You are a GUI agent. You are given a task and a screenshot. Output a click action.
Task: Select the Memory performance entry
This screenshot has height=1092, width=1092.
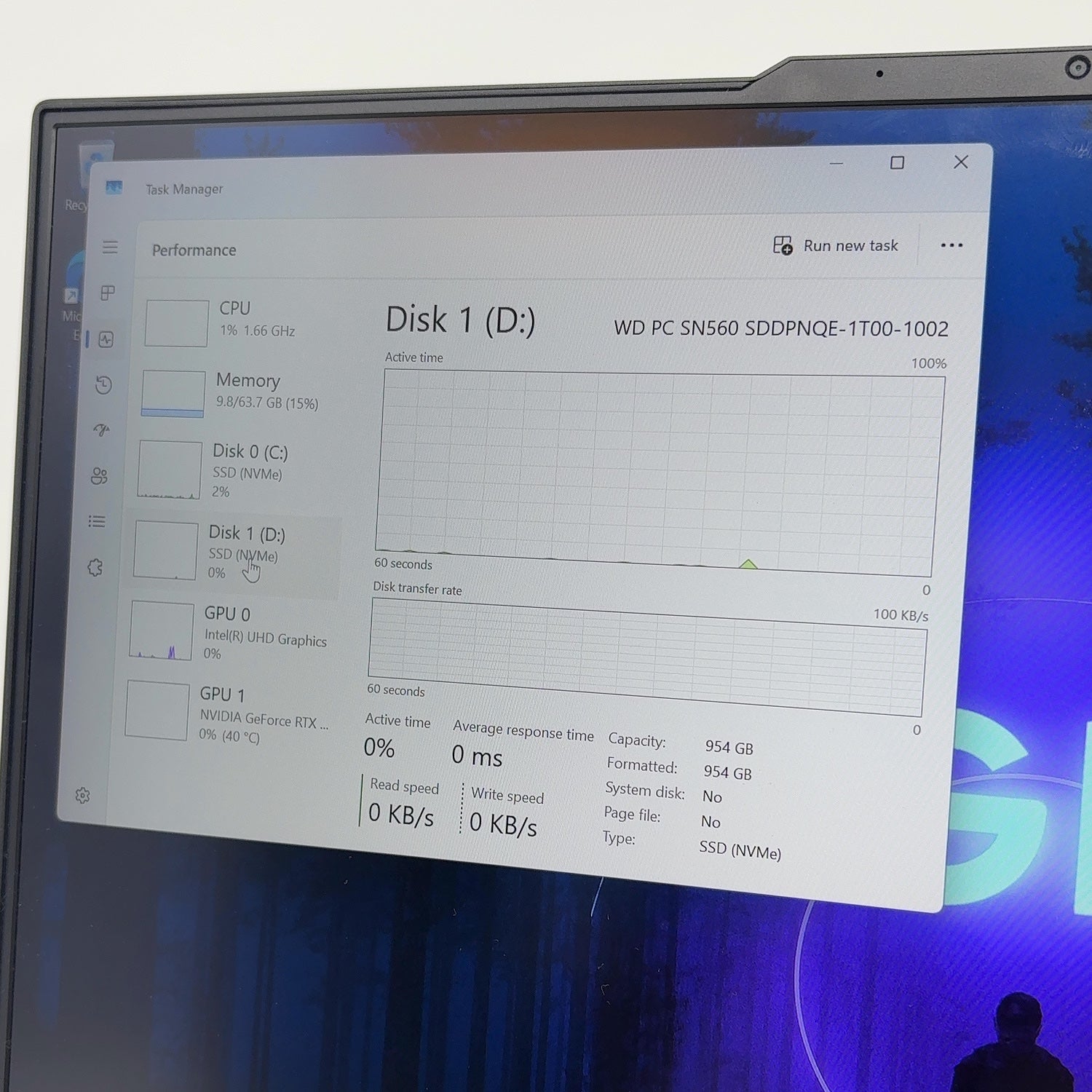coord(239,392)
